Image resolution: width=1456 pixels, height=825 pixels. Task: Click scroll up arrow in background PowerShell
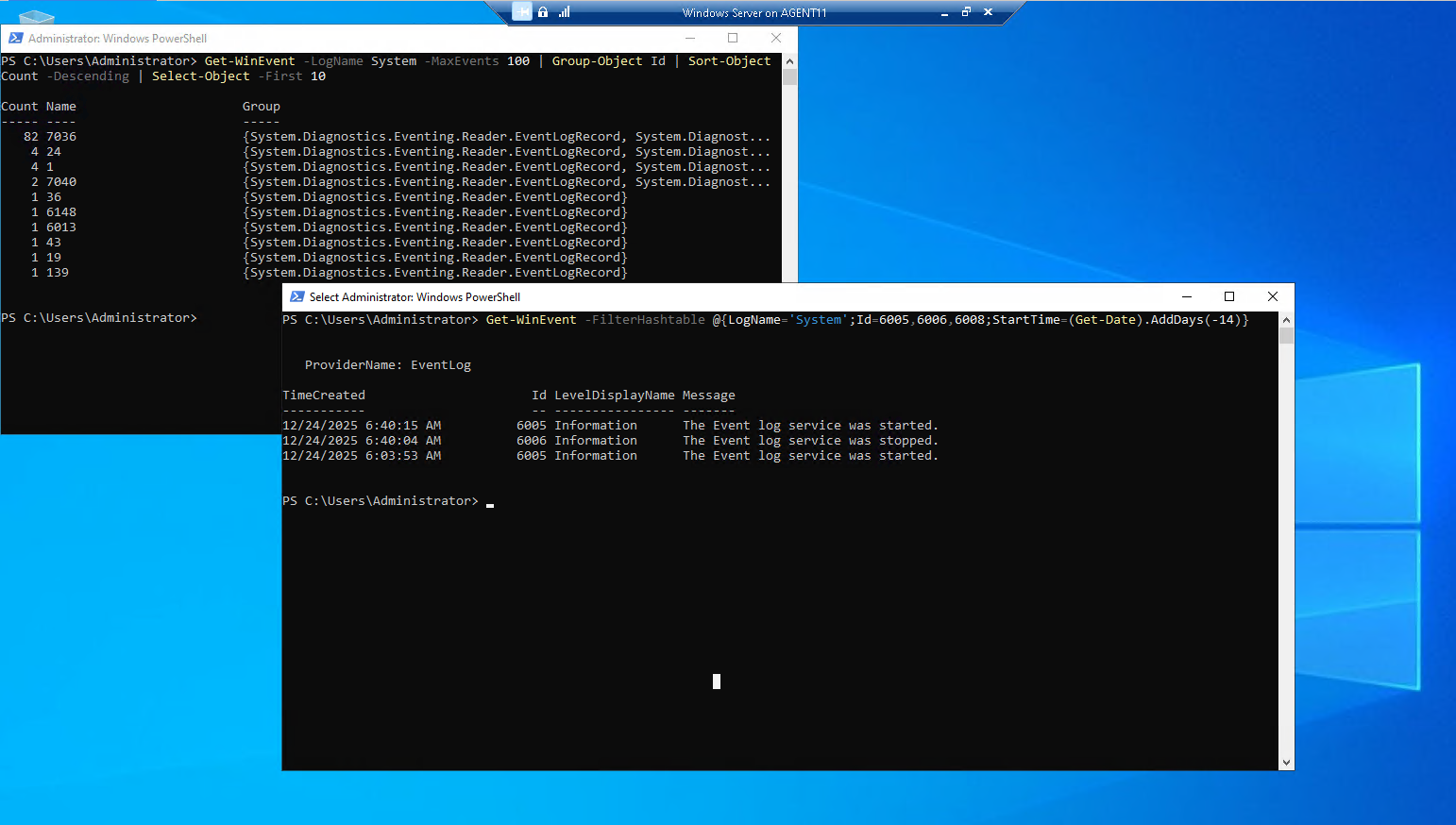coord(789,61)
